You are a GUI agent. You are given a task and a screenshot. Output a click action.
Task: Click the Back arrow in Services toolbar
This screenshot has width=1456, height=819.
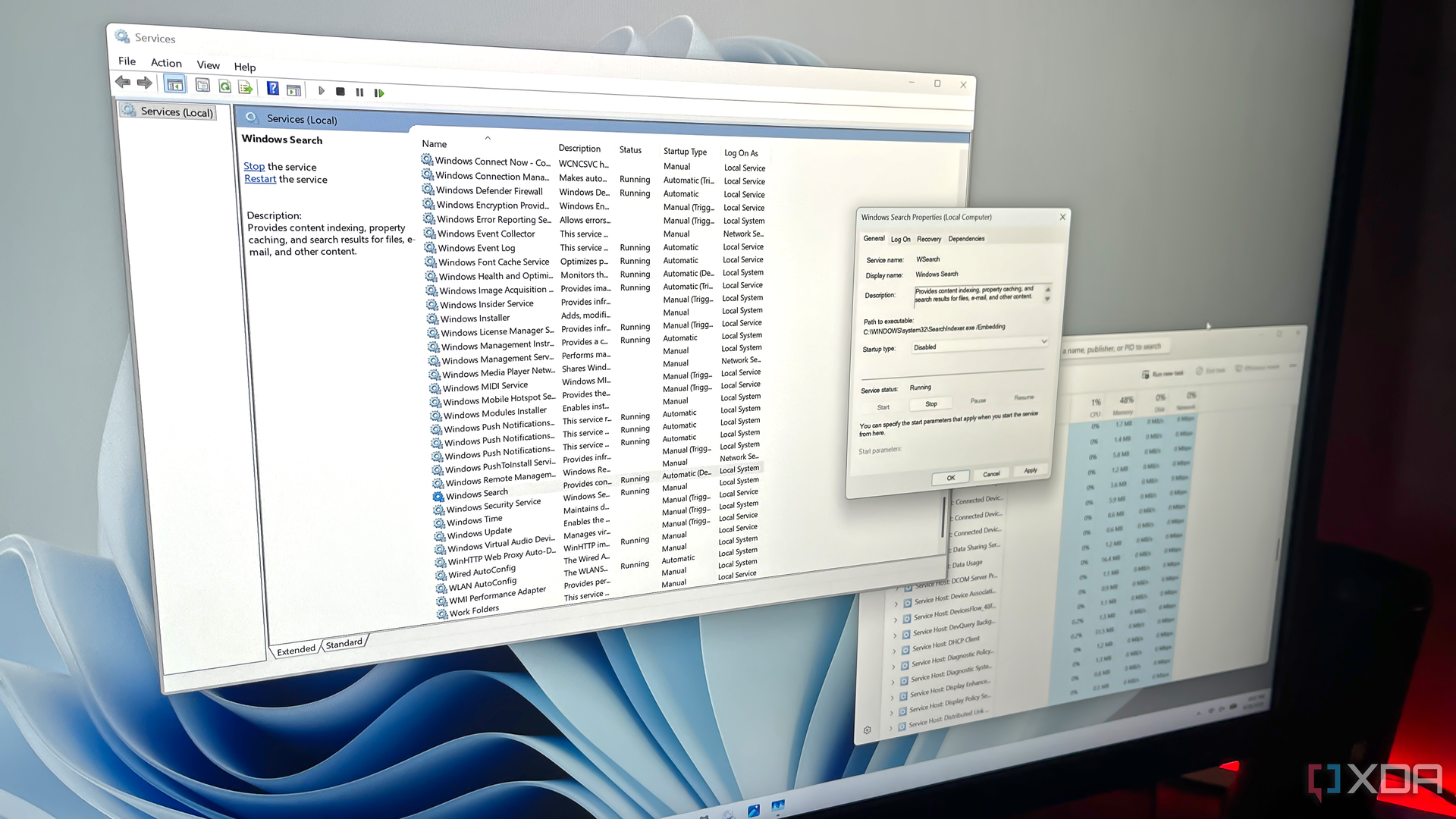point(122,82)
